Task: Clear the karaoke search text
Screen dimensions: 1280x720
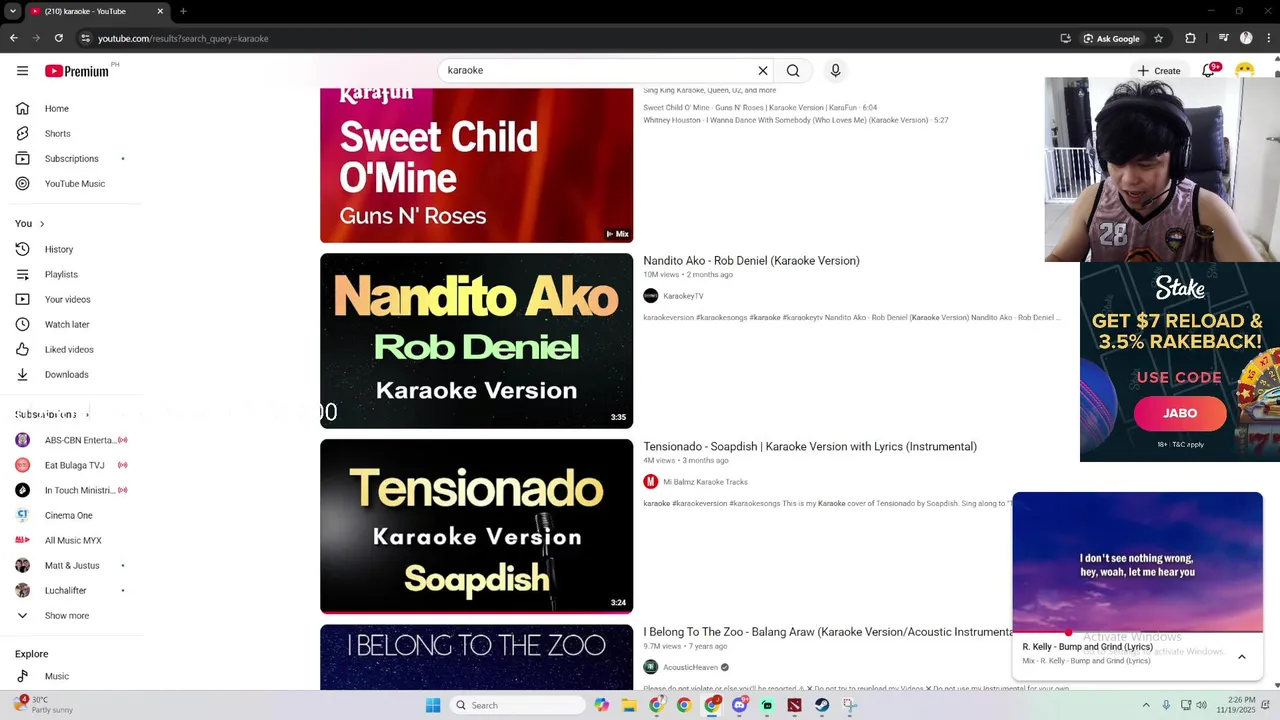Action: (763, 71)
